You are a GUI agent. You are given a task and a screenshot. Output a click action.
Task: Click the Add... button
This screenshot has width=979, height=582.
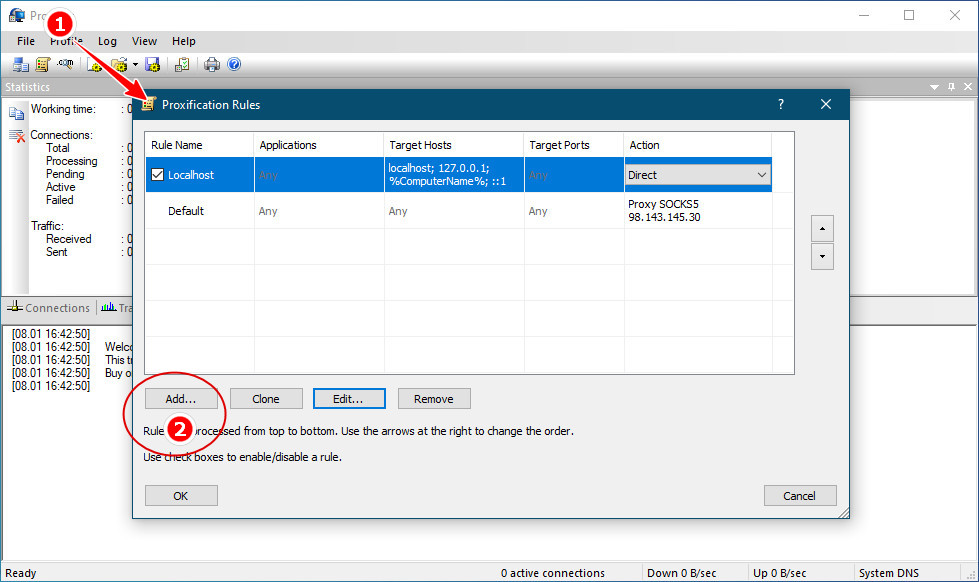[181, 398]
